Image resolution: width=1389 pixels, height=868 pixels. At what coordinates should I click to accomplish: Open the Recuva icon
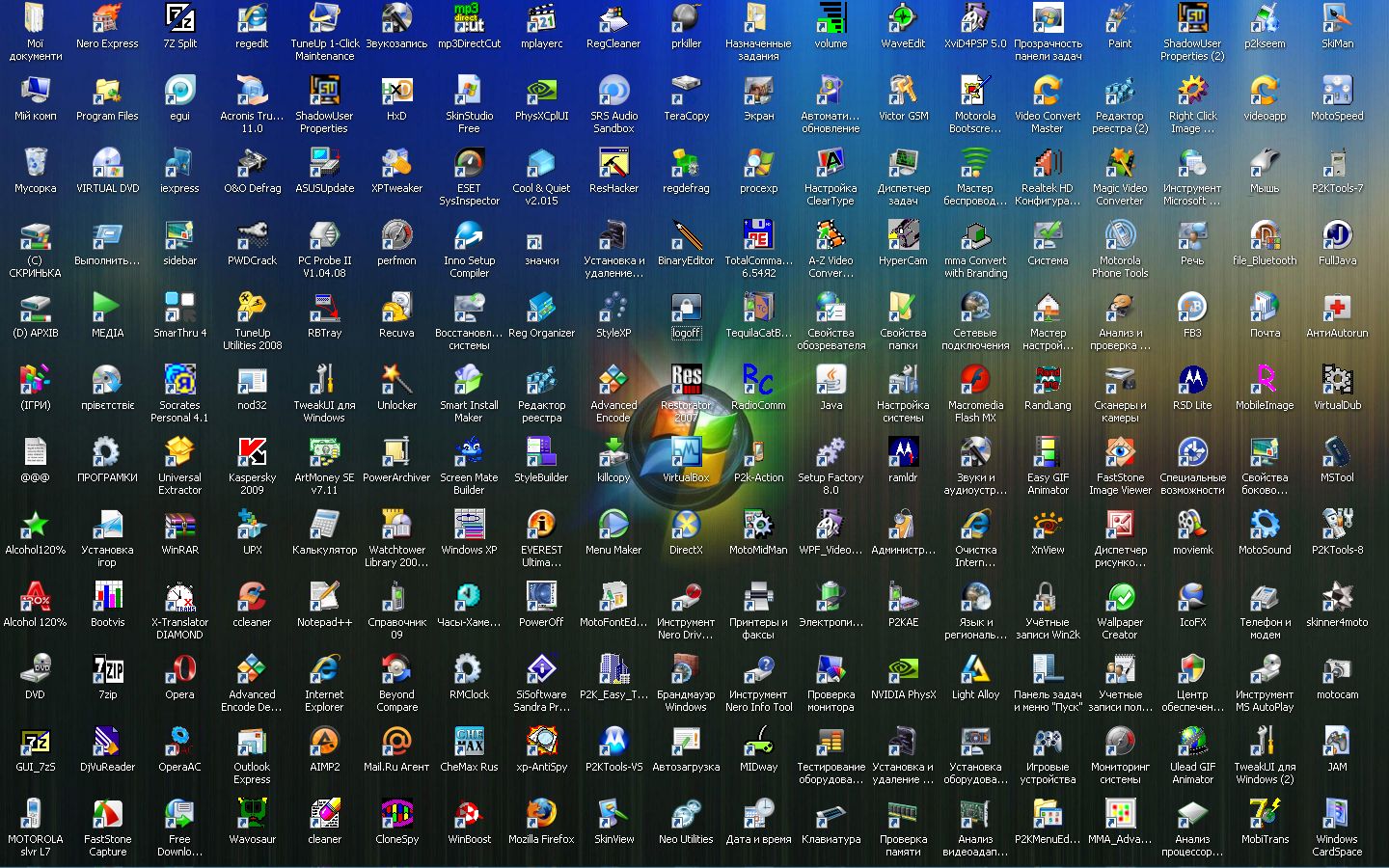396,307
